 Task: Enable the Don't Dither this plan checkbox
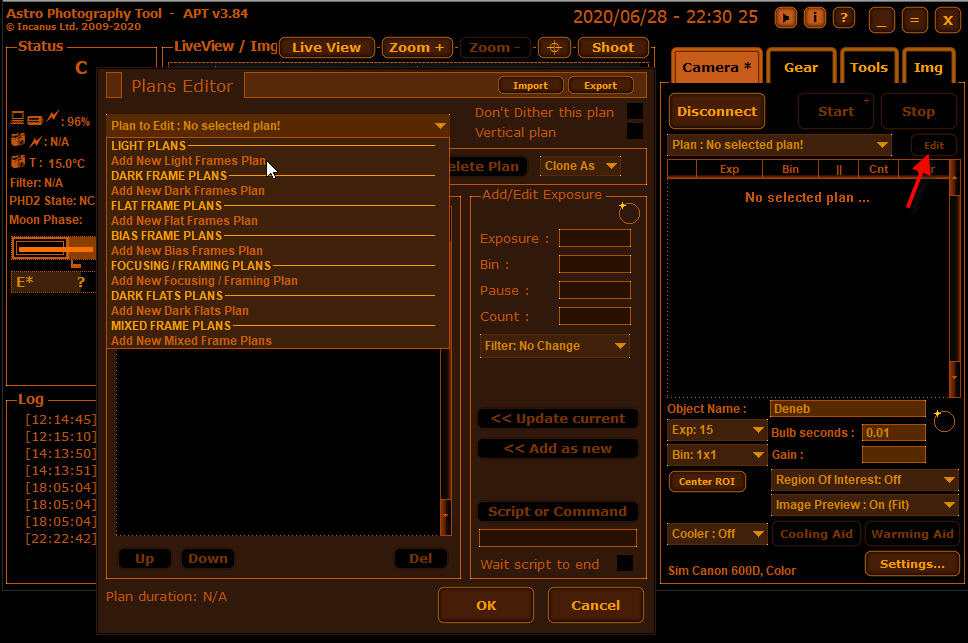click(634, 112)
